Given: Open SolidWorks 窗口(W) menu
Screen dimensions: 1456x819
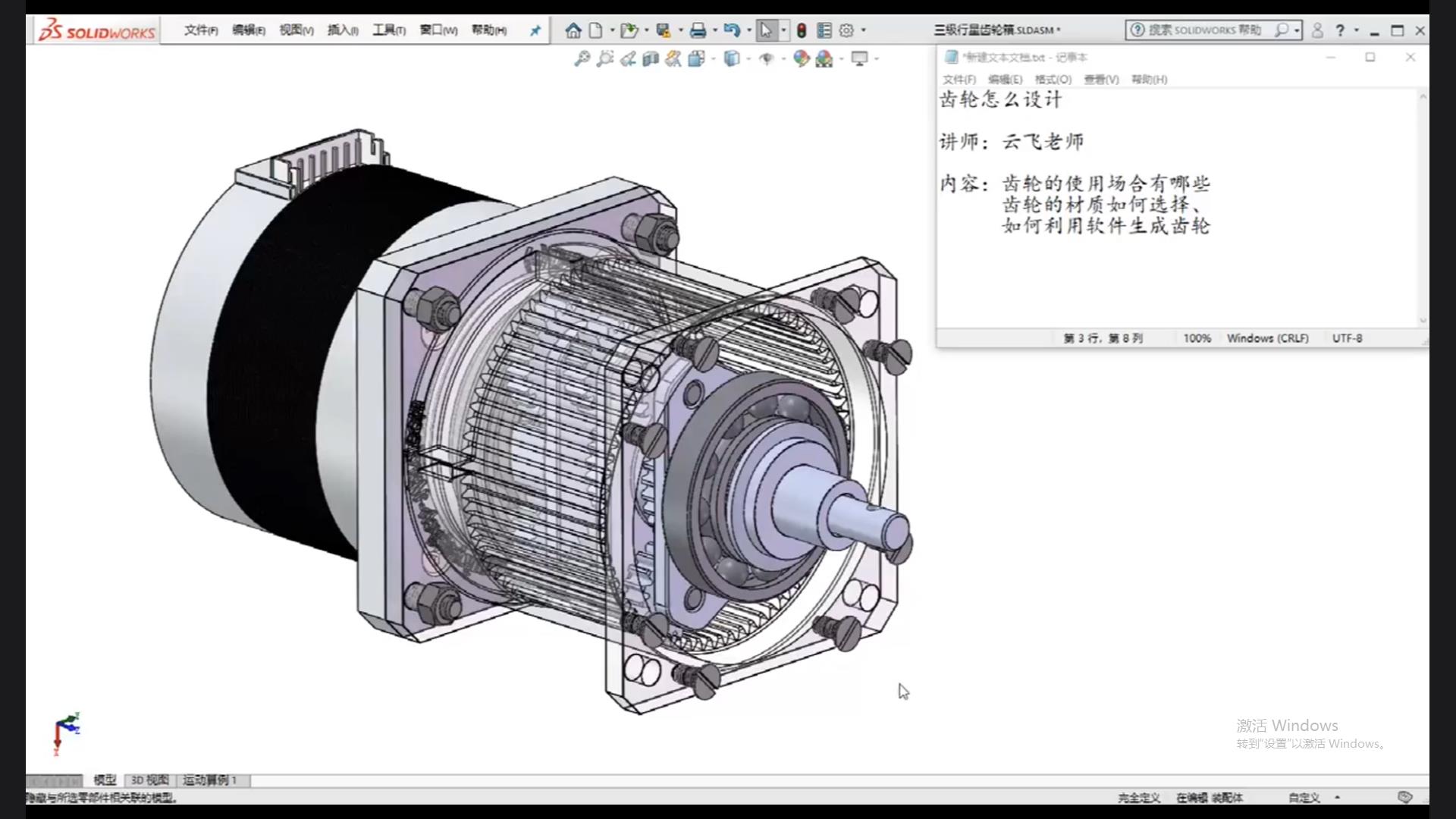Looking at the screenshot, I should [x=438, y=30].
